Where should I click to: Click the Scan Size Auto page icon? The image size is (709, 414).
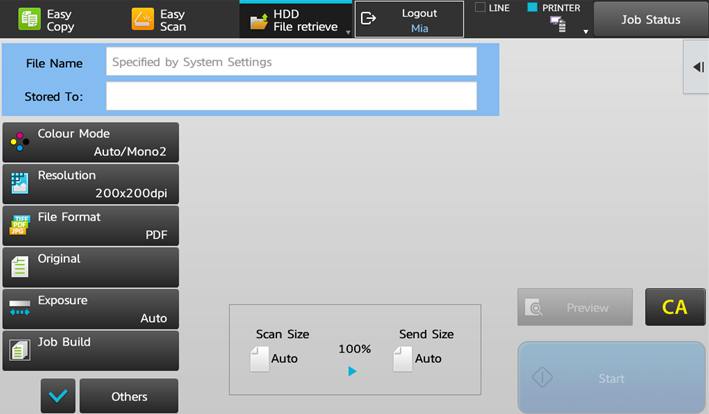click(x=260, y=359)
